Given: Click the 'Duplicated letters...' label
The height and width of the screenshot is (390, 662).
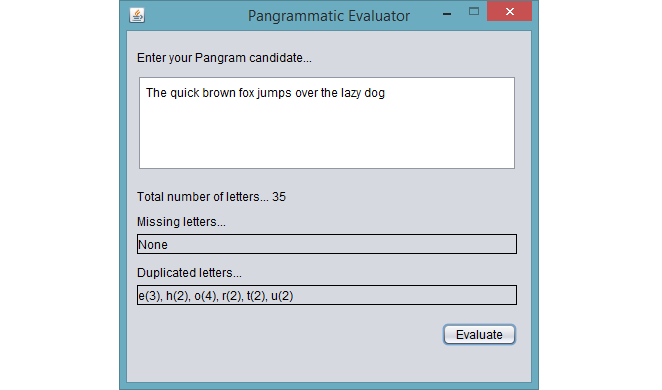Looking at the screenshot, I should coord(189,273).
